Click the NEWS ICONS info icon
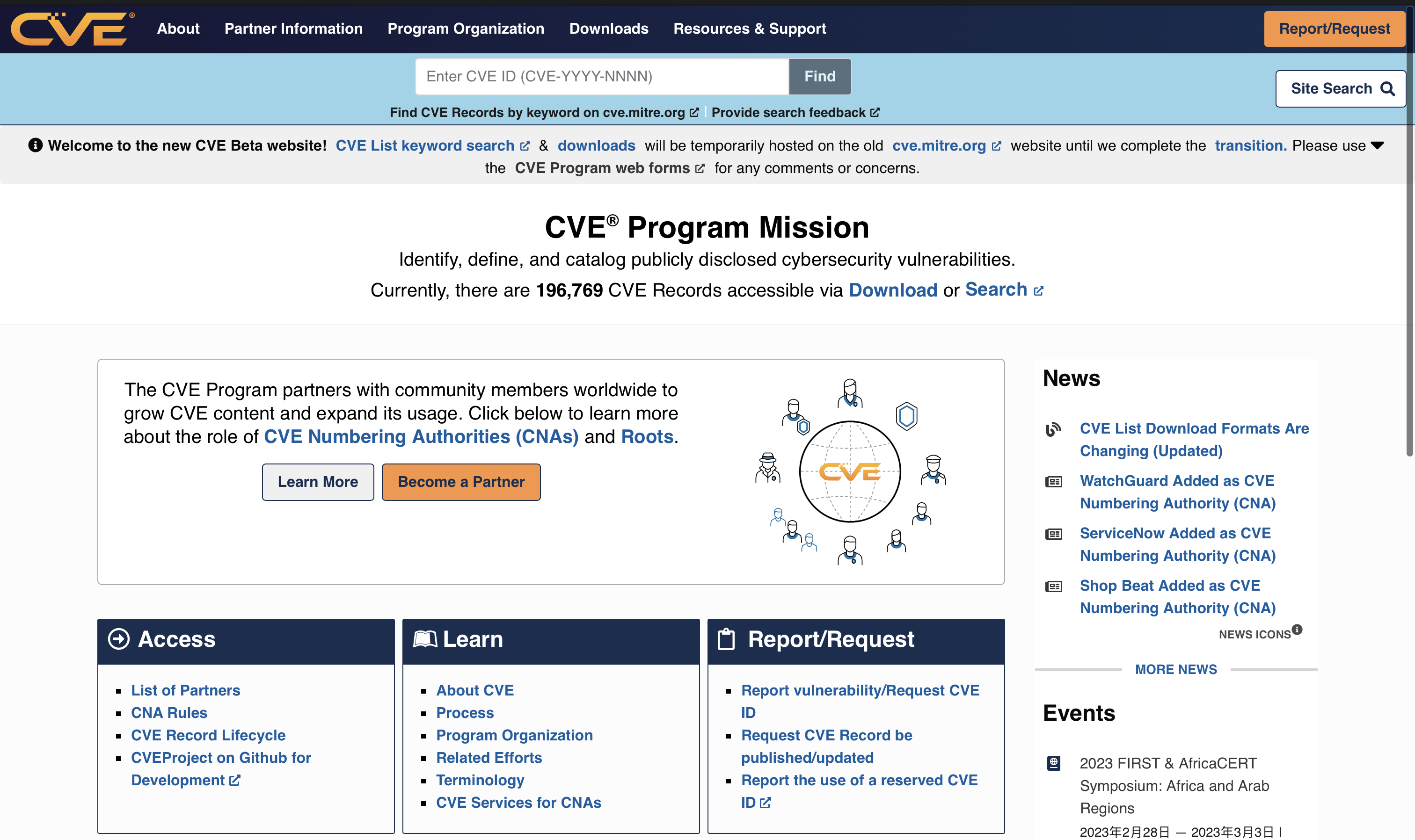1415x840 pixels. pos(1297,630)
